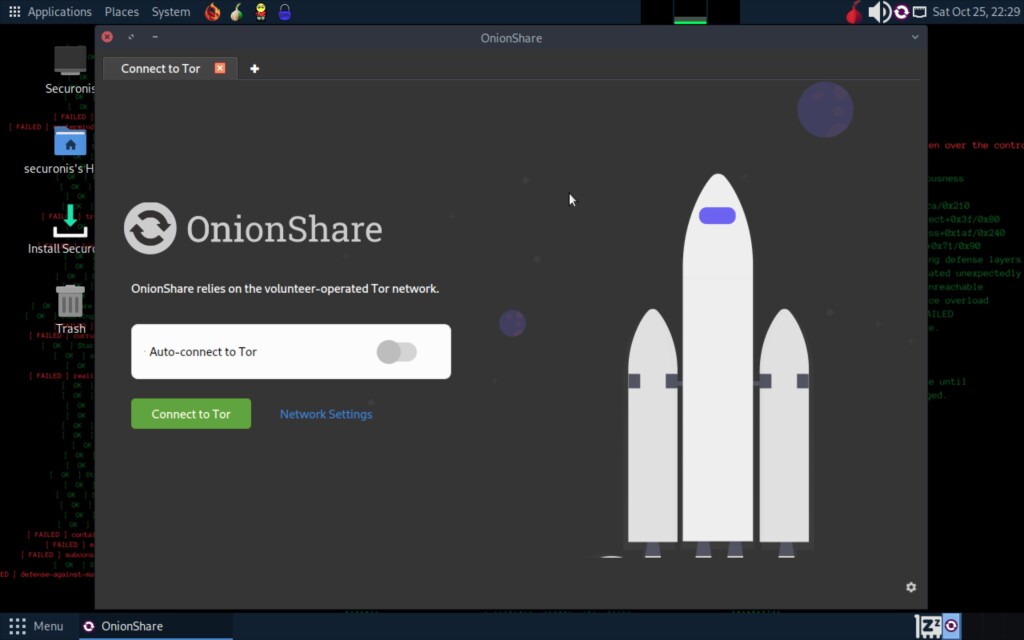Open the volume speaker icon
Screen dimensions: 1024x640
tap(878, 12)
